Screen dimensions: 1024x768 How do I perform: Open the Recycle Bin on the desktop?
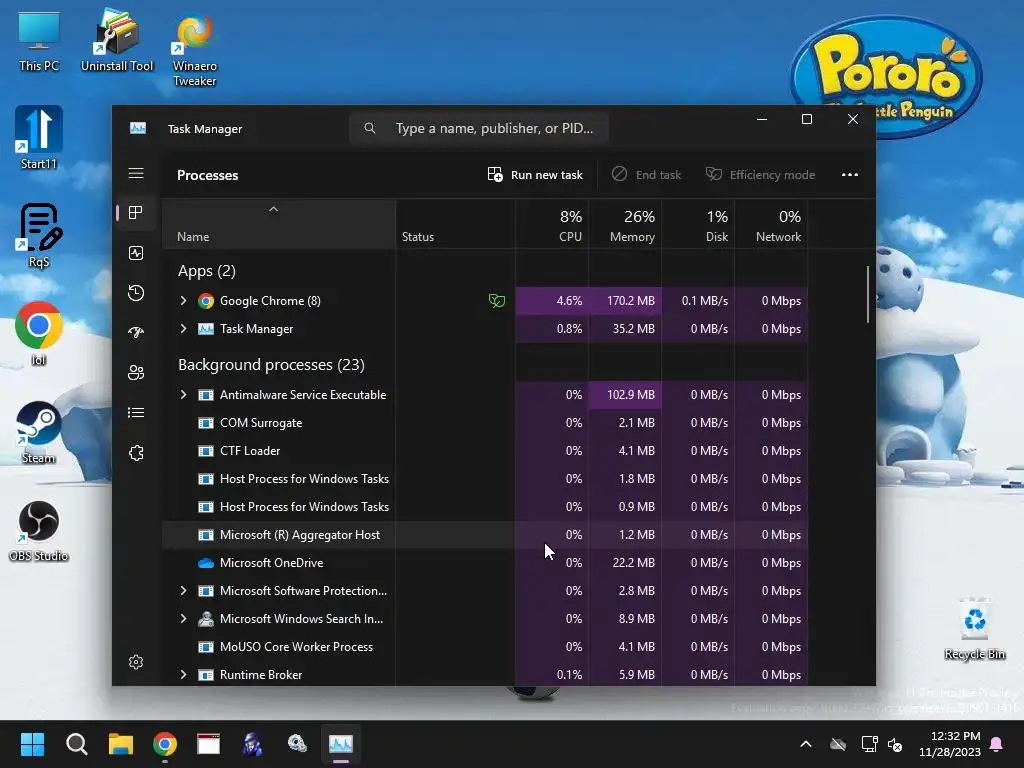tap(974, 628)
